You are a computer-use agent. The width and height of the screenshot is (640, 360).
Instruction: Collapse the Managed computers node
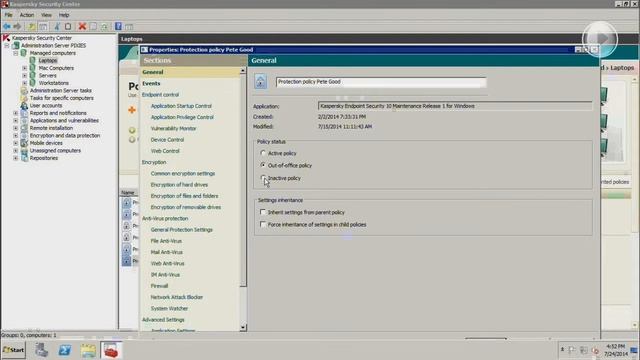pos(16,53)
